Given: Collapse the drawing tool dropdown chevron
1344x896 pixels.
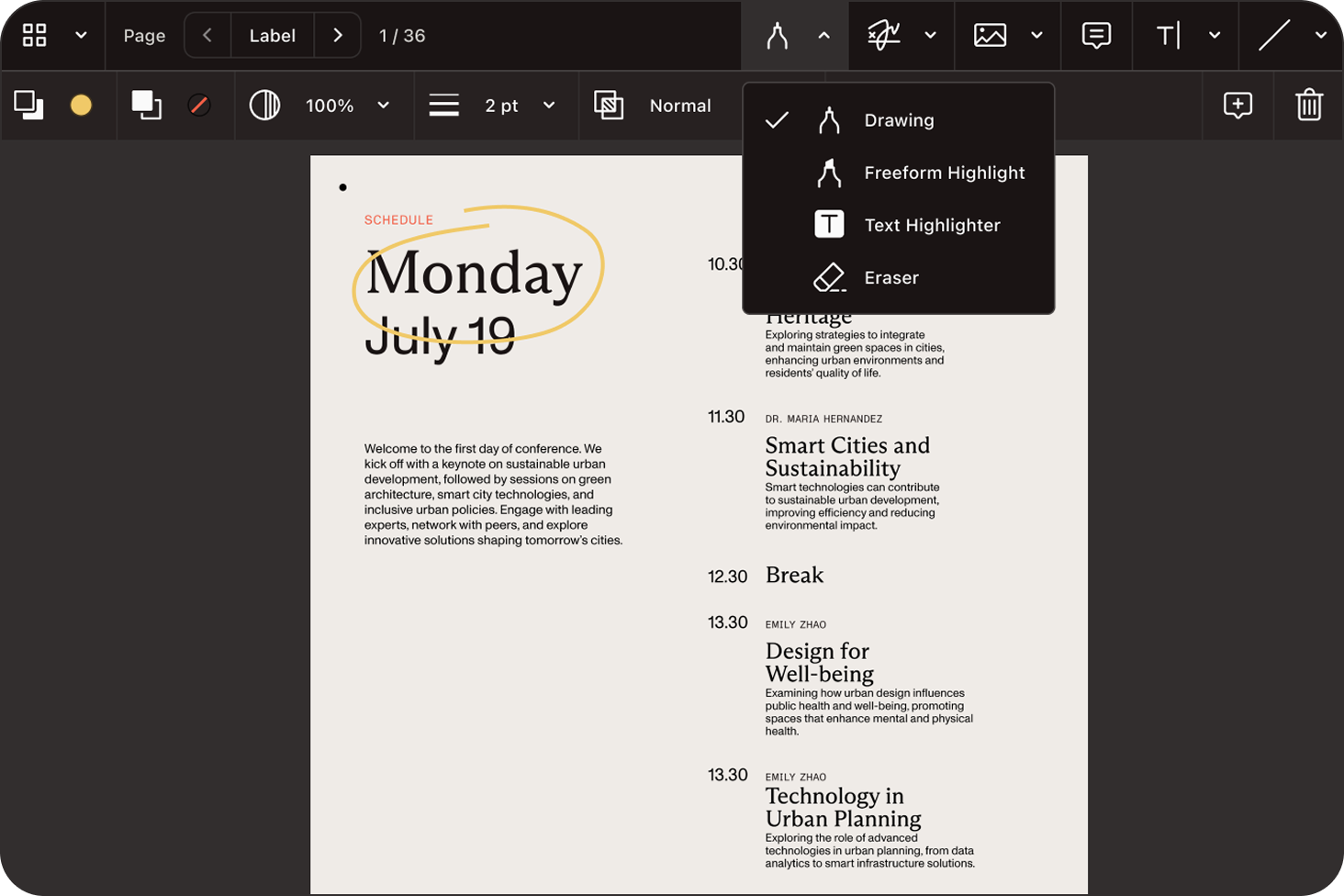Looking at the screenshot, I should 823,36.
